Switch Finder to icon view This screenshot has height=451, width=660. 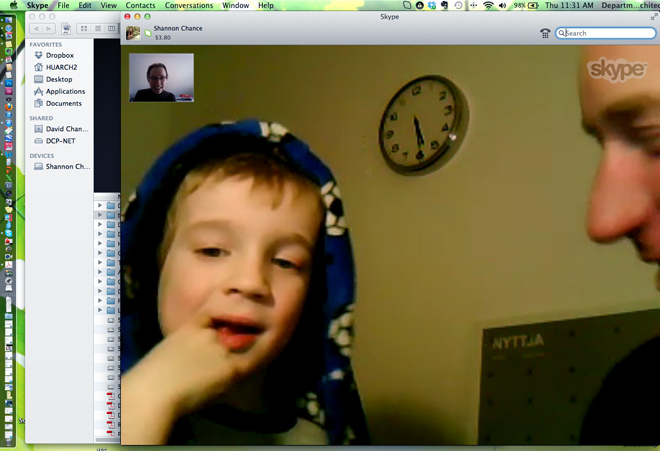click(84, 29)
